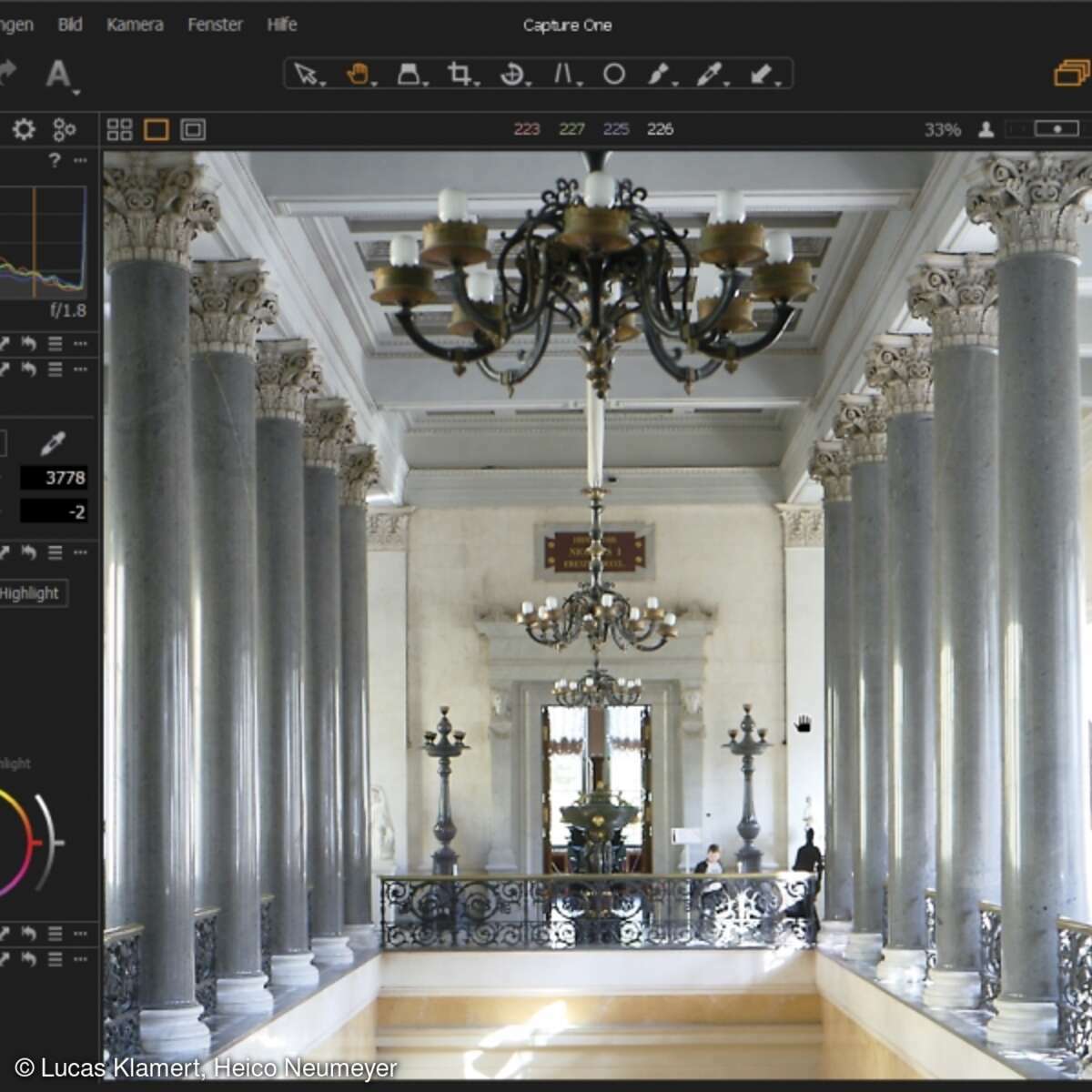Open the Kamera menu
The height and width of the screenshot is (1092, 1092).
[x=136, y=25]
